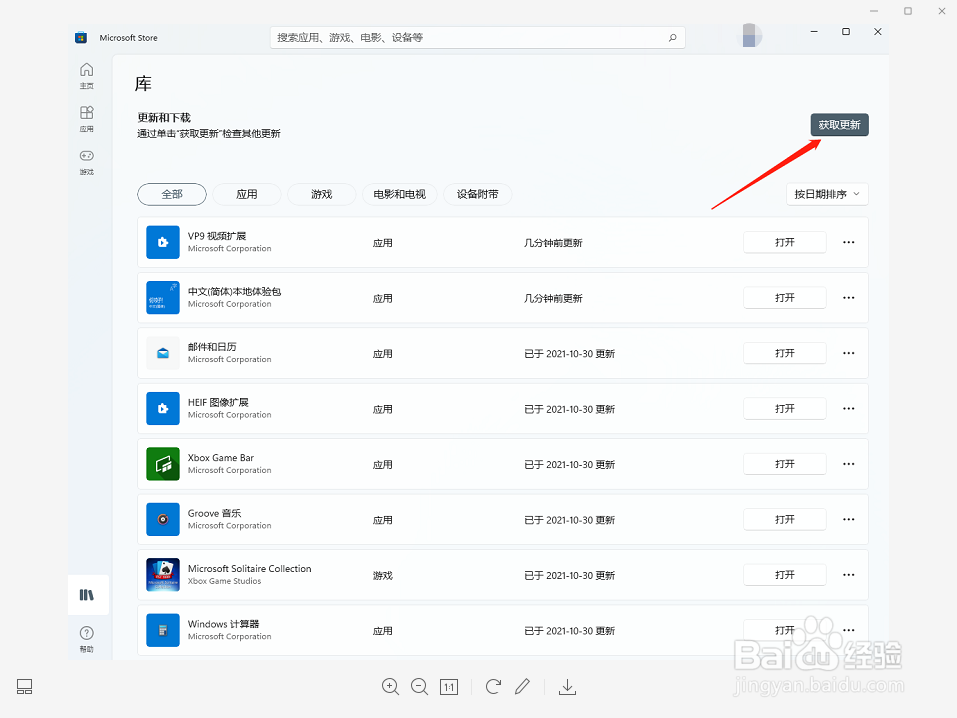957x718 pixels.
Task: Click the Microsoft Solitaire Collection icon
Action: click(163, 575)
